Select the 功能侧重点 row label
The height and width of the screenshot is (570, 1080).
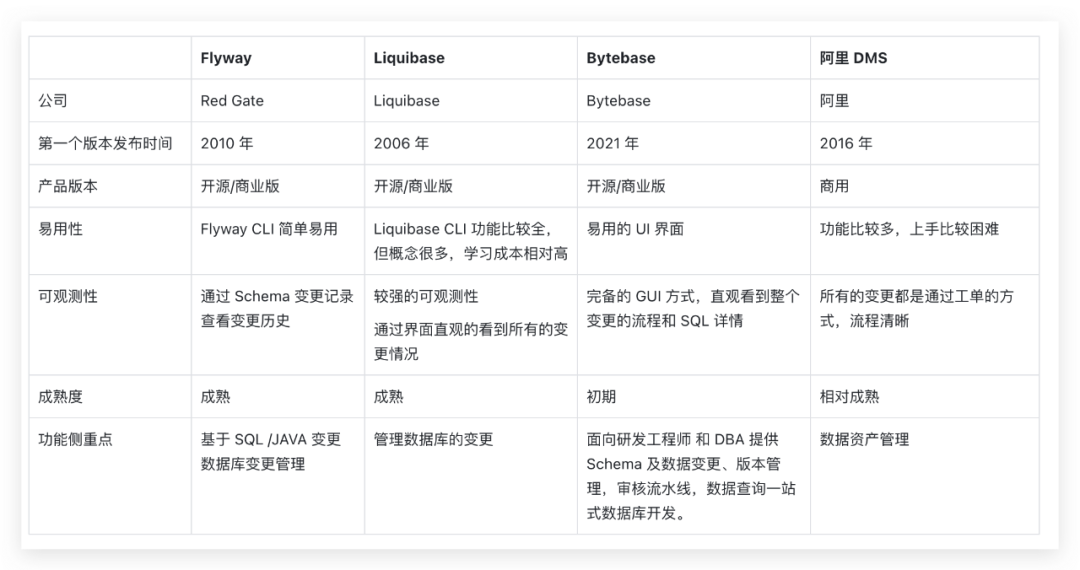click(75, 439)
